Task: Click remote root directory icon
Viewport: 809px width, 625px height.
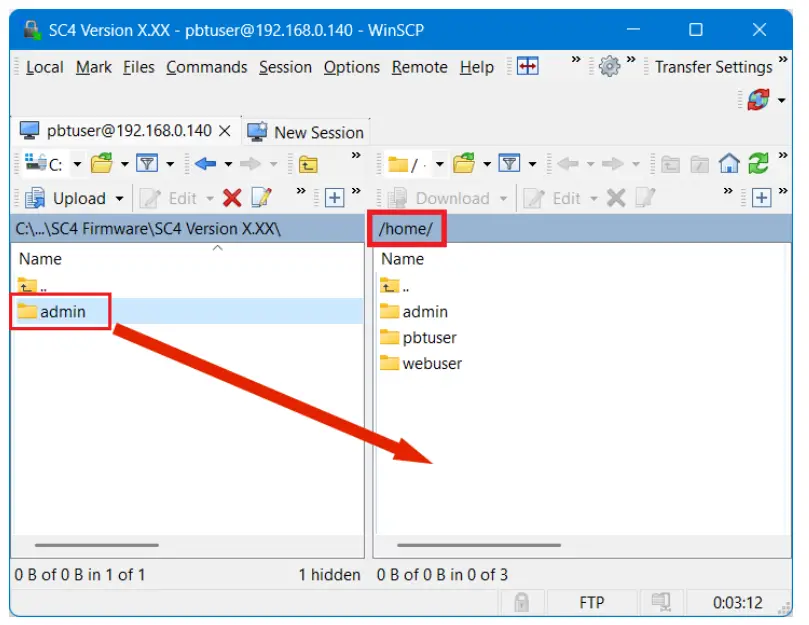Action: pyautogui.click(x=699, y=165)
